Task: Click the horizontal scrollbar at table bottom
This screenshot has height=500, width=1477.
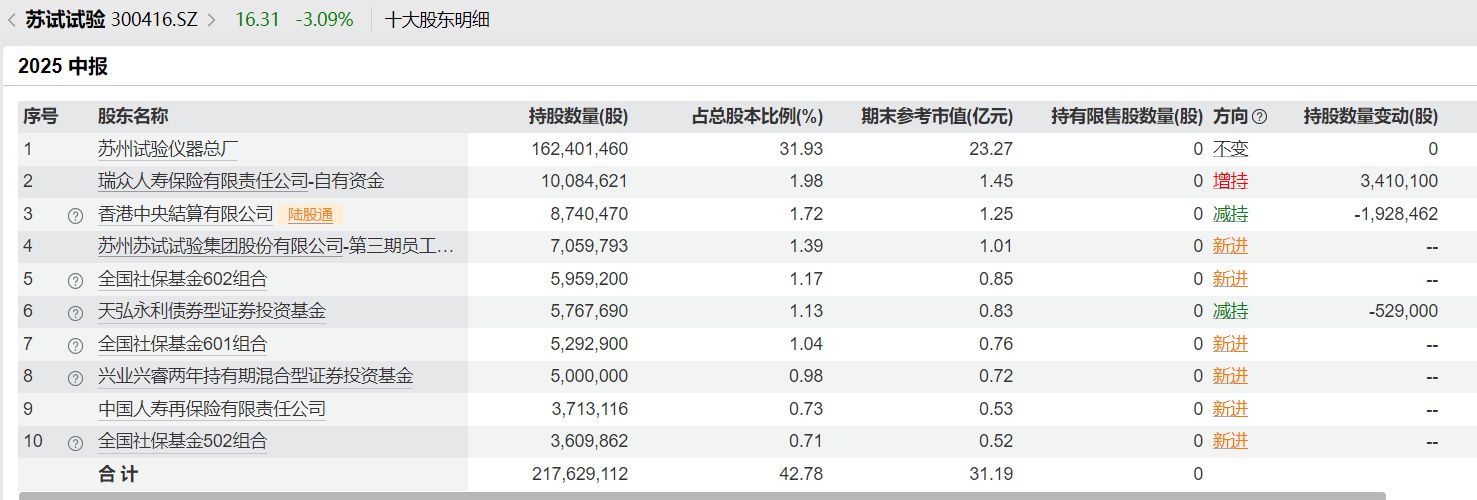Action: click(x=700, y=495)
